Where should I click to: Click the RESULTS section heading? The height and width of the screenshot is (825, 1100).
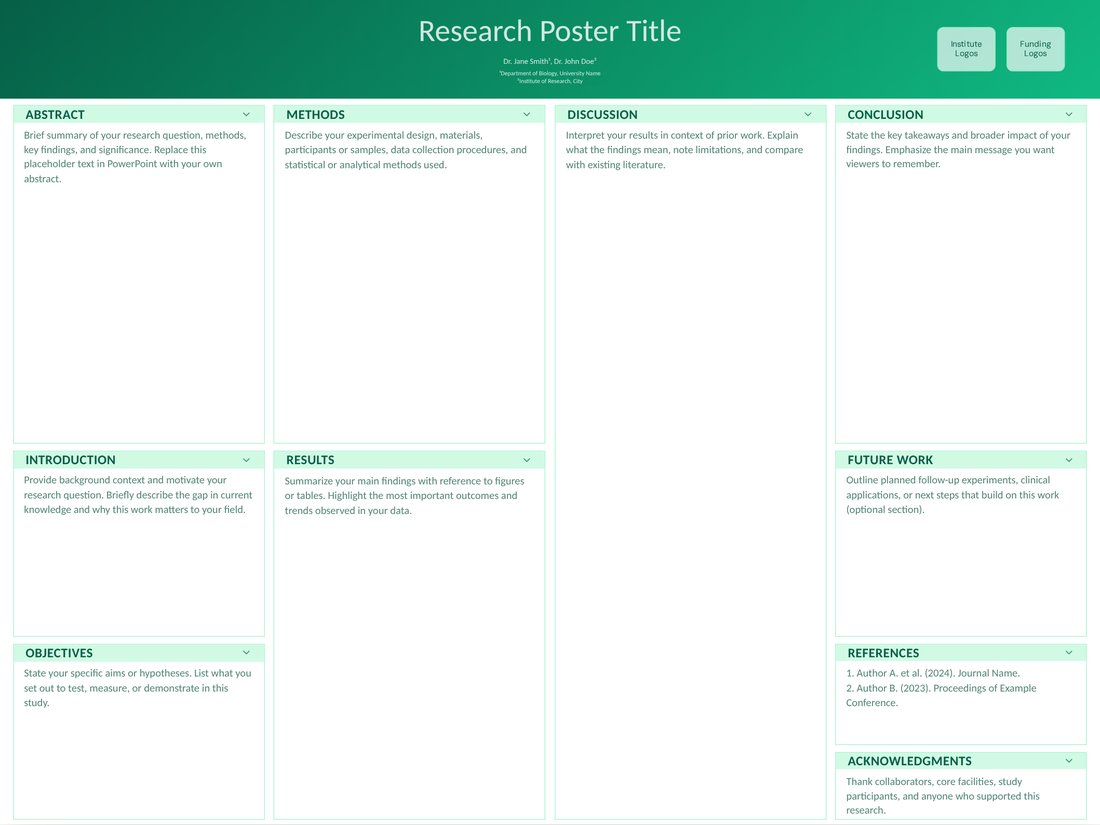tap(310, 460)
